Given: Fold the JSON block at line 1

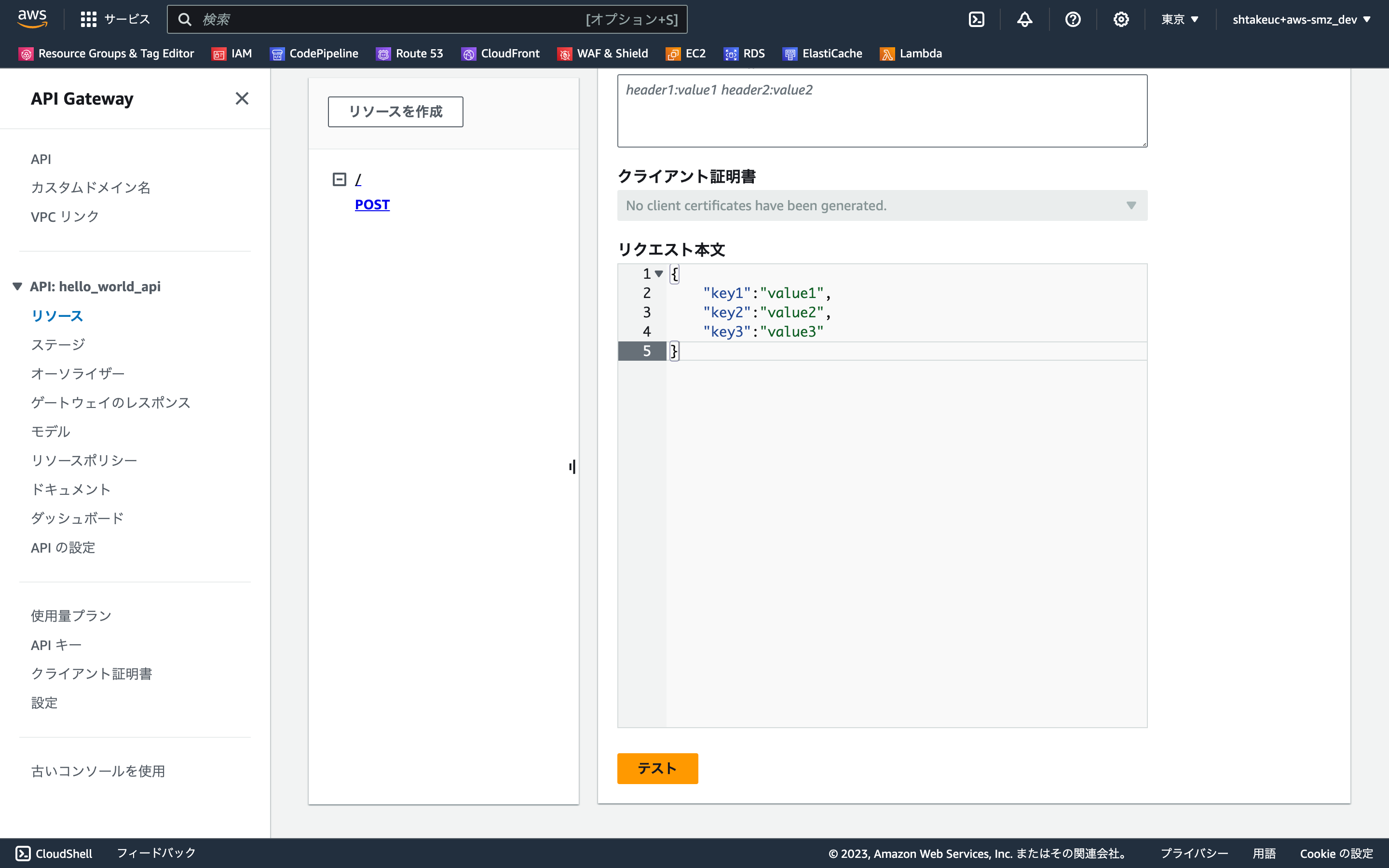Looking at the screenshot, I should 659,274.
